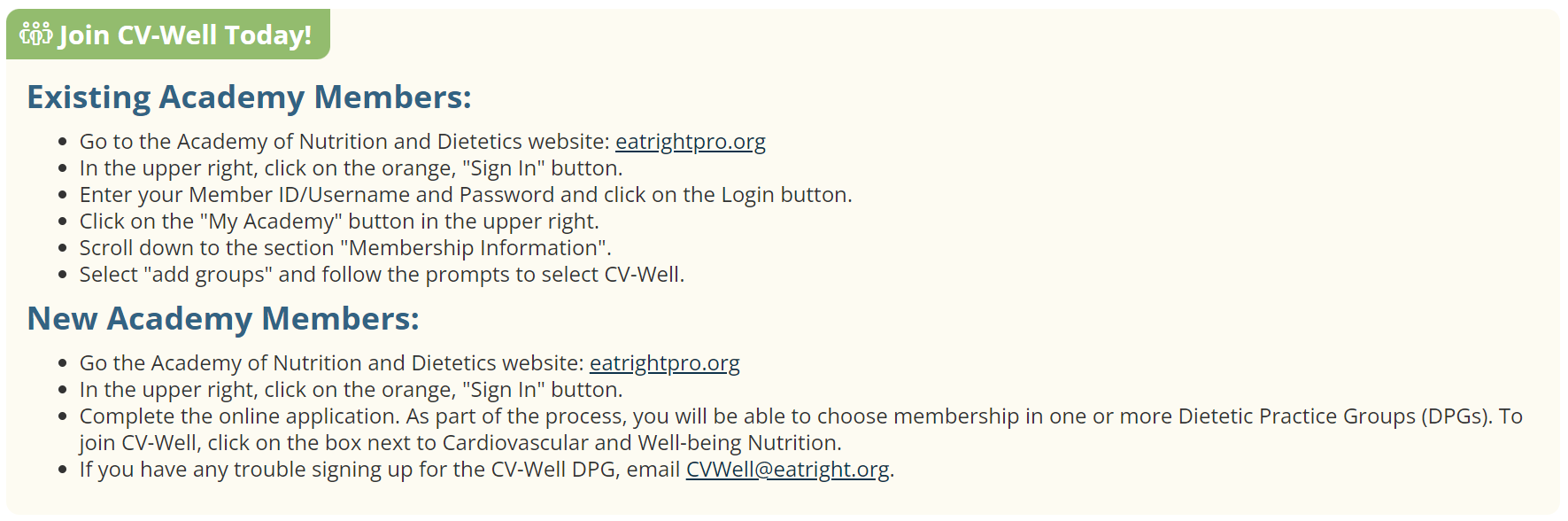Screen dimensions: 1568x521
Task: Click the "Complete the online application" text
Action: tap(239, 416)
